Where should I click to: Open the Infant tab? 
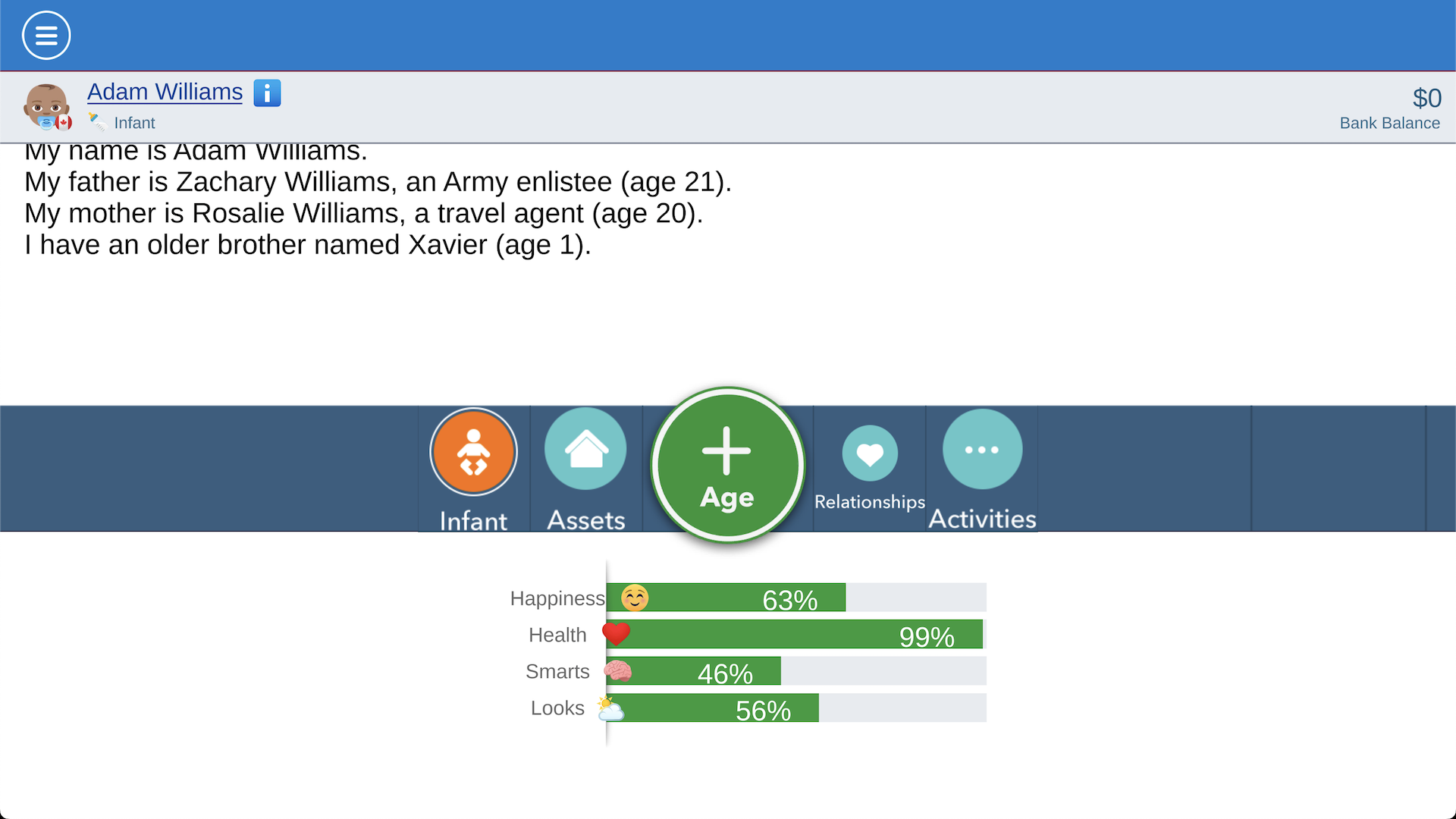474,469
